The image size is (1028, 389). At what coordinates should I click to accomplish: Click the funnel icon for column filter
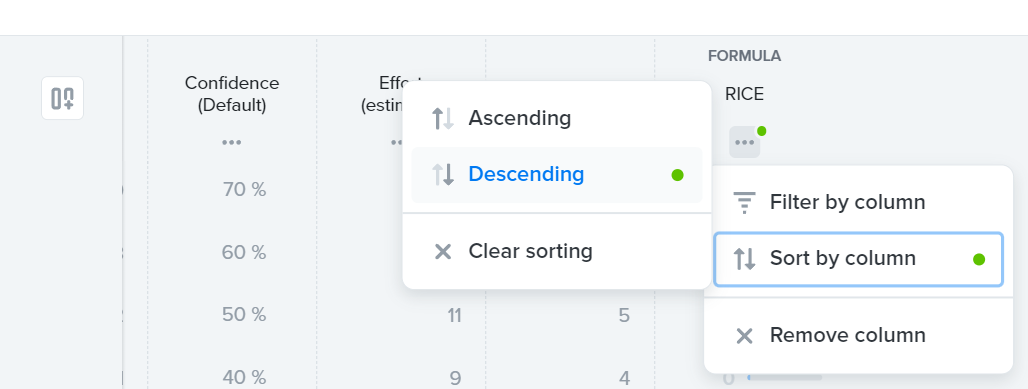point(744,203)
